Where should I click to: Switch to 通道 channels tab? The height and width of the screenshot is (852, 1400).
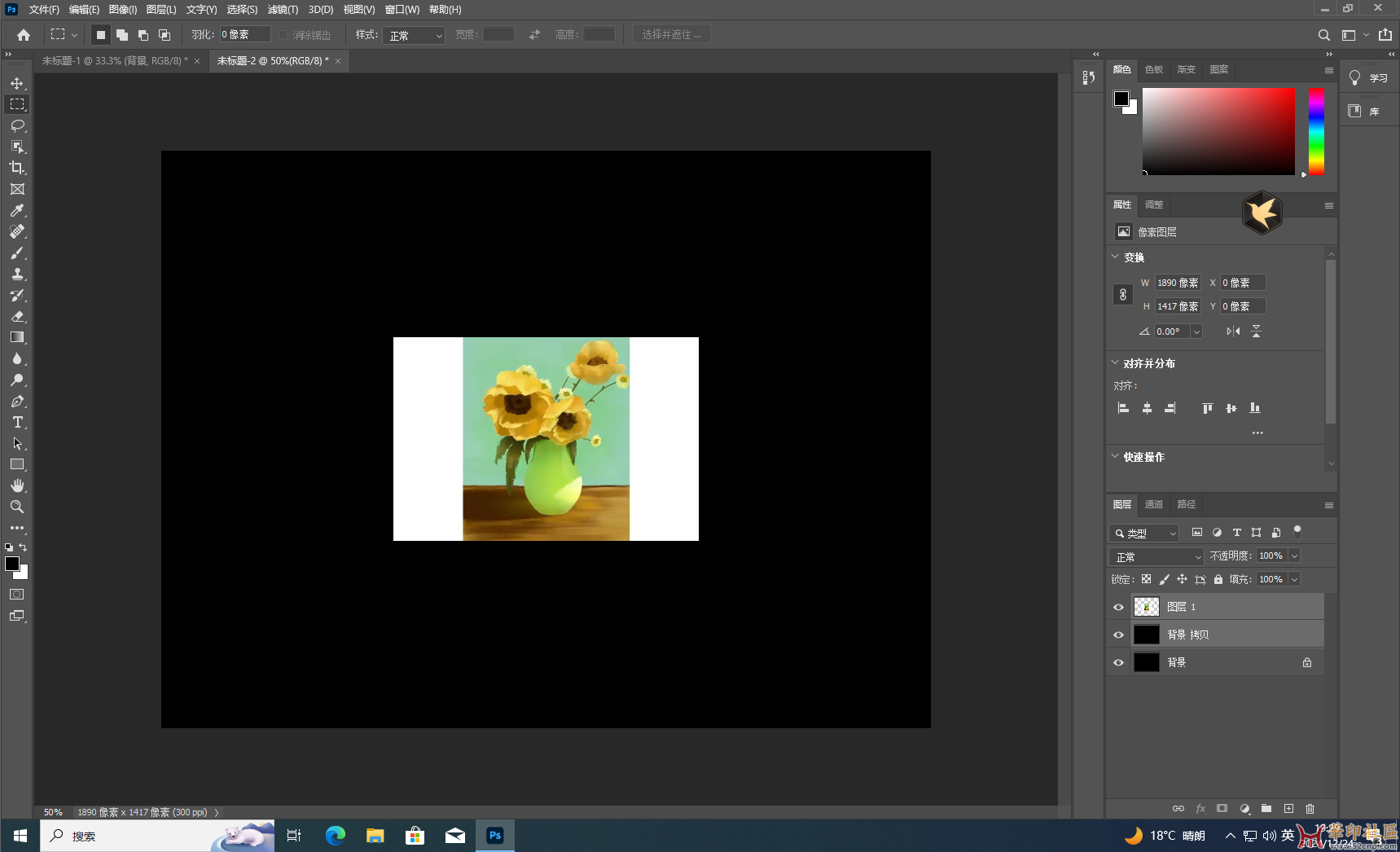1154,504
